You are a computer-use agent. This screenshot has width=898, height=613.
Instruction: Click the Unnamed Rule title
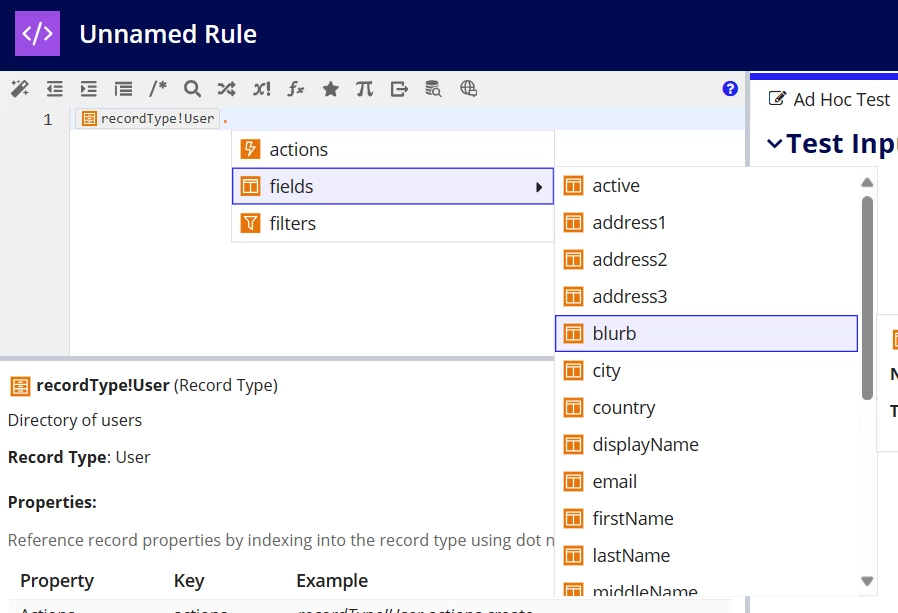point(168,34)
